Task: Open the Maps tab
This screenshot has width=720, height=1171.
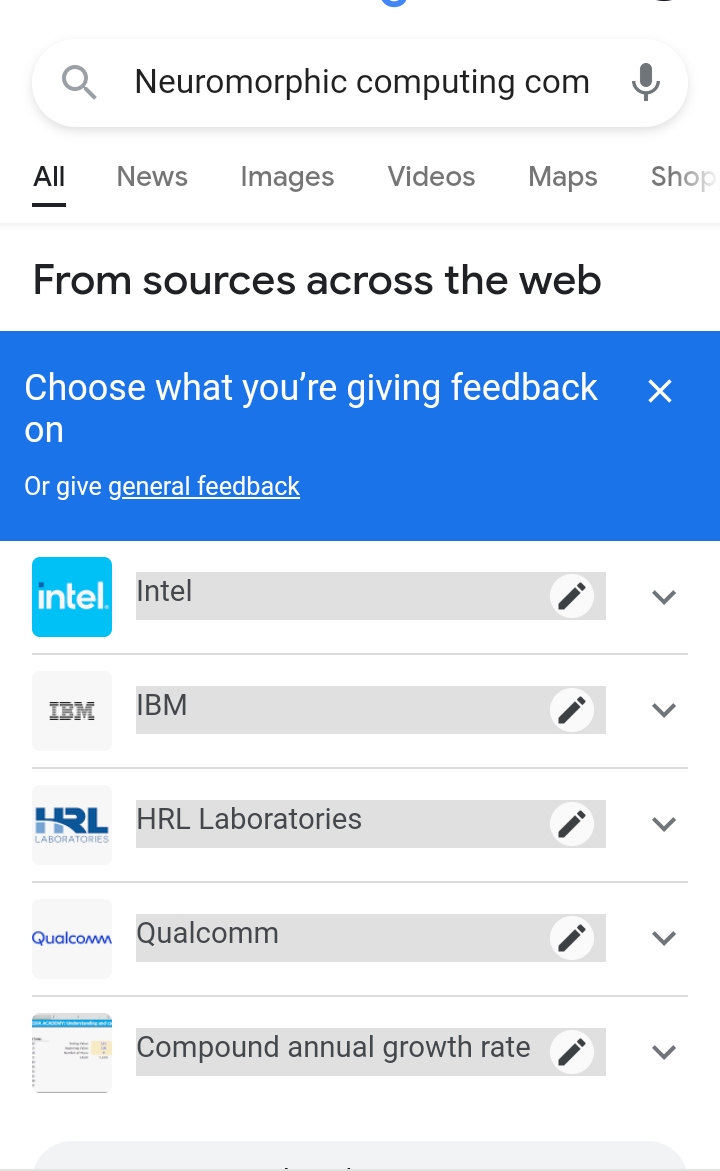Action: coord(563,177)
